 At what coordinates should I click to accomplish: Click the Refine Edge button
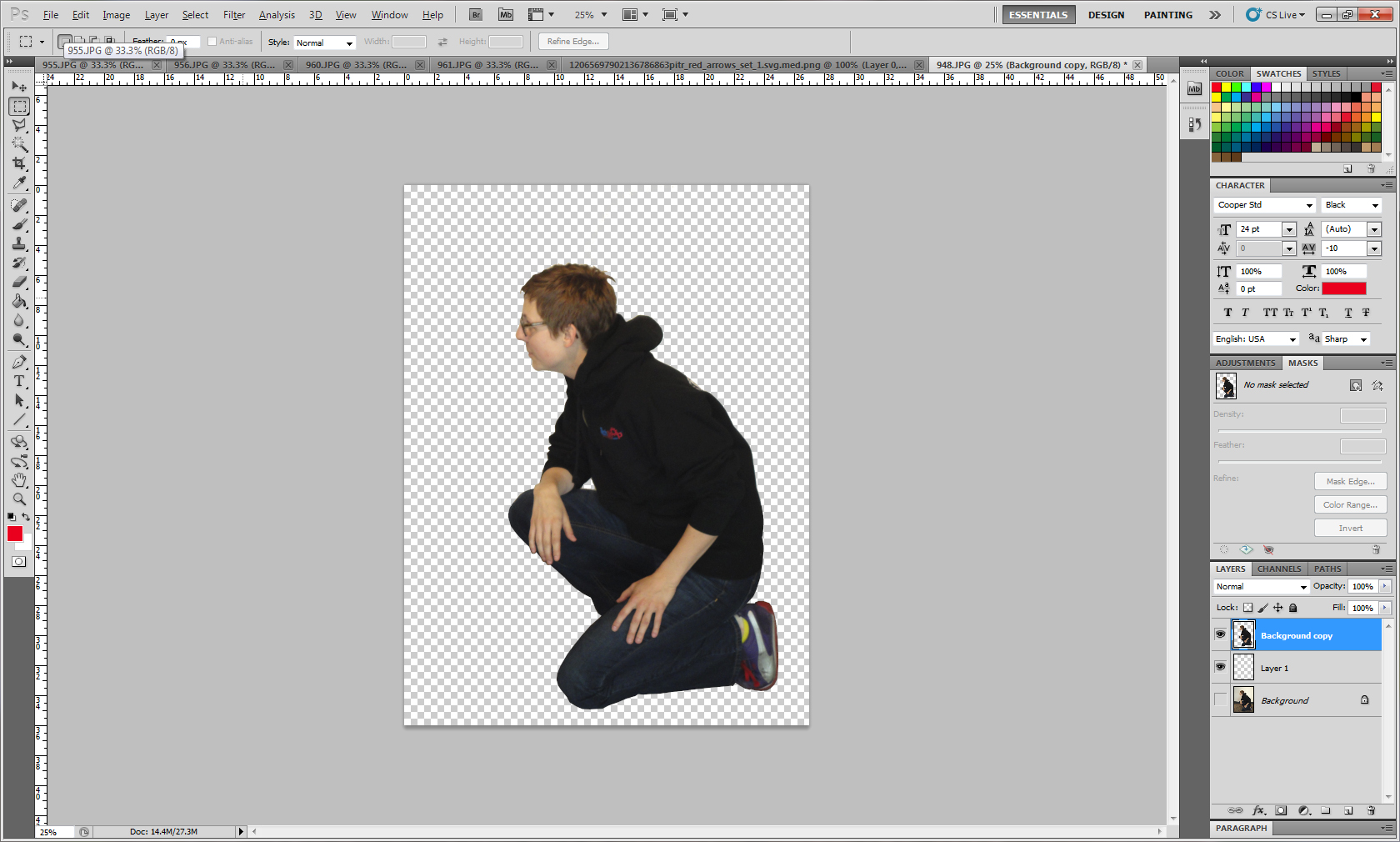pos(573,42)
